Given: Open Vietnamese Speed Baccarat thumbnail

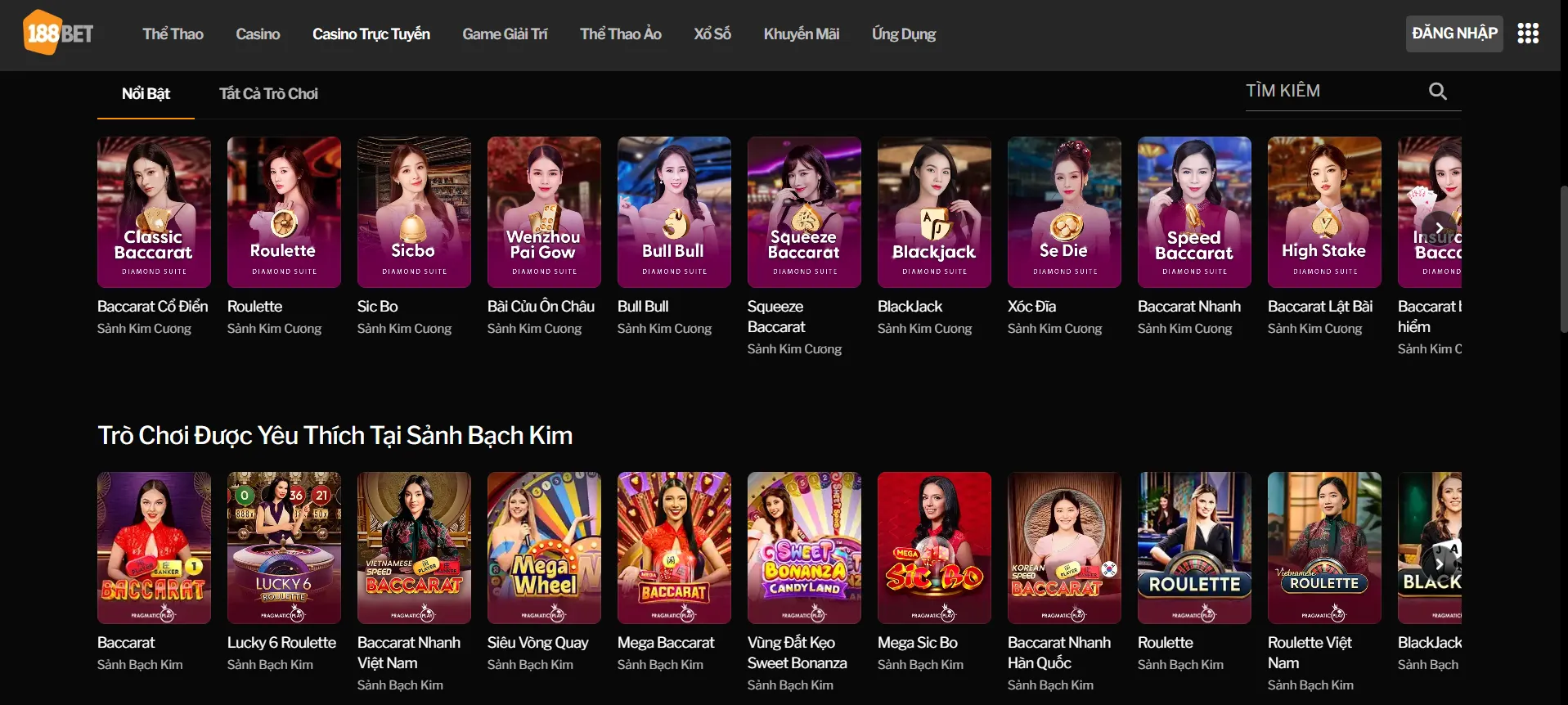Looking at the screenshot, I should click(414, 548).
